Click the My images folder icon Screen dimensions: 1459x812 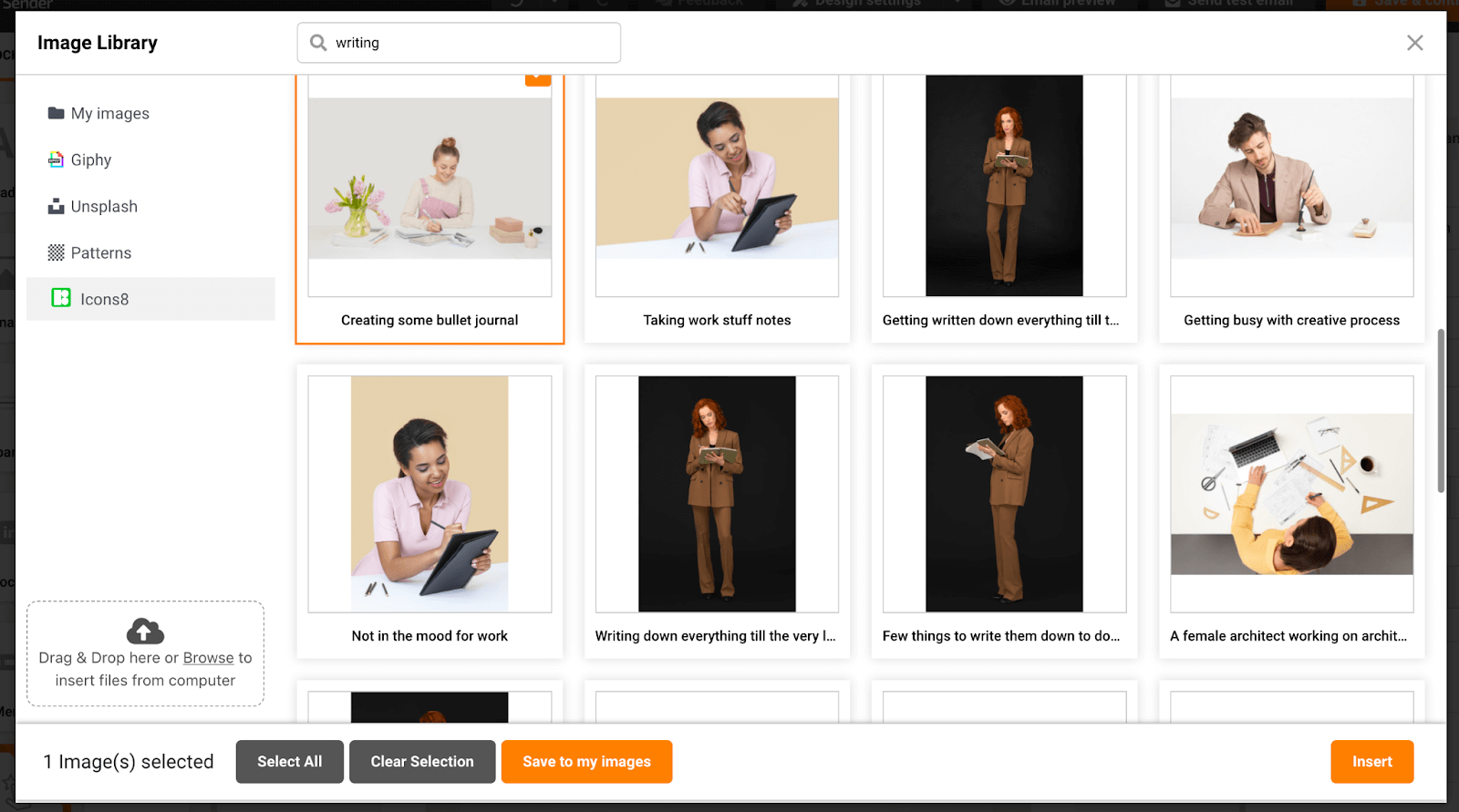(x=57, y=113)
